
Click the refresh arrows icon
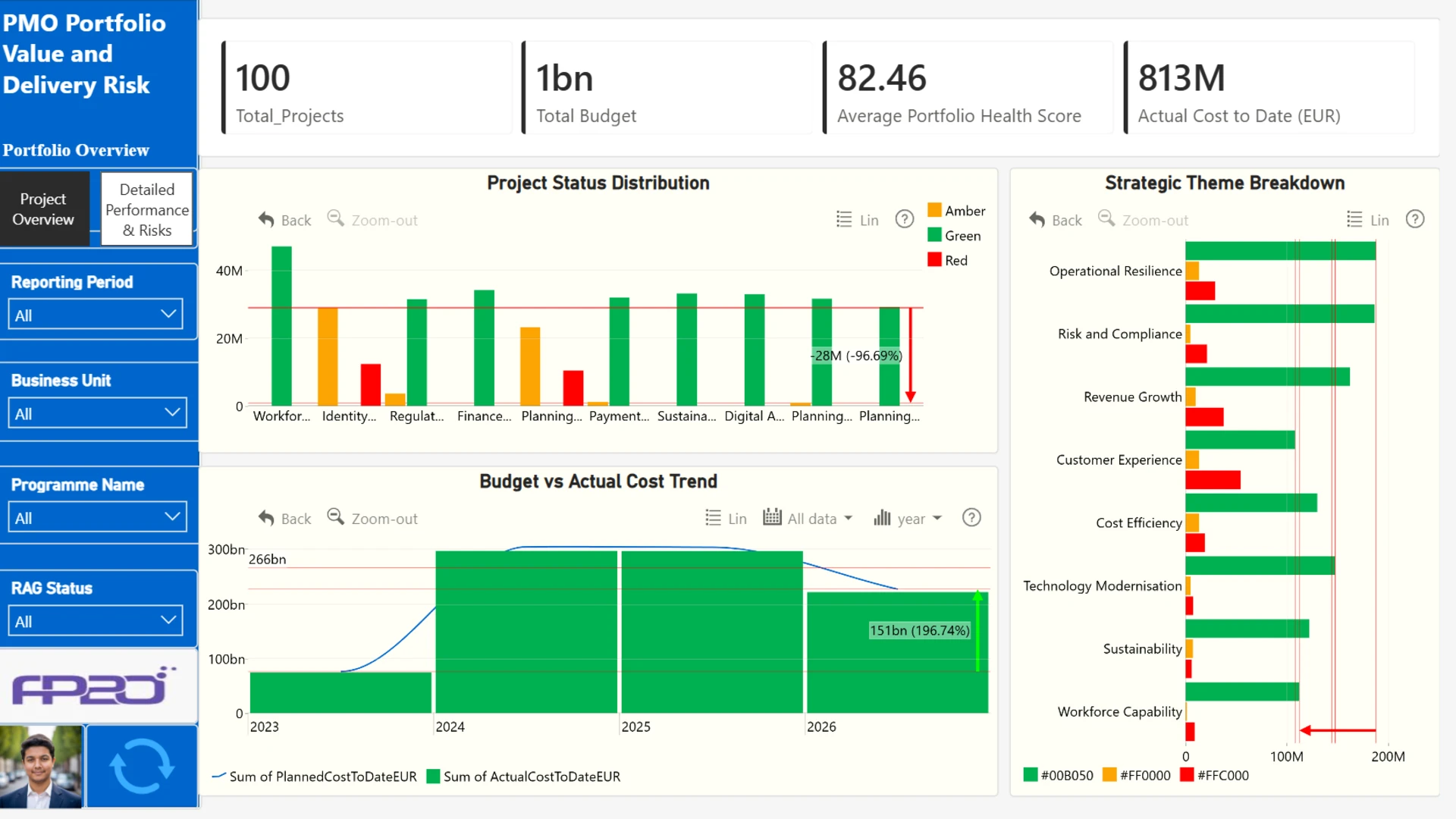[x=142, y=767]
